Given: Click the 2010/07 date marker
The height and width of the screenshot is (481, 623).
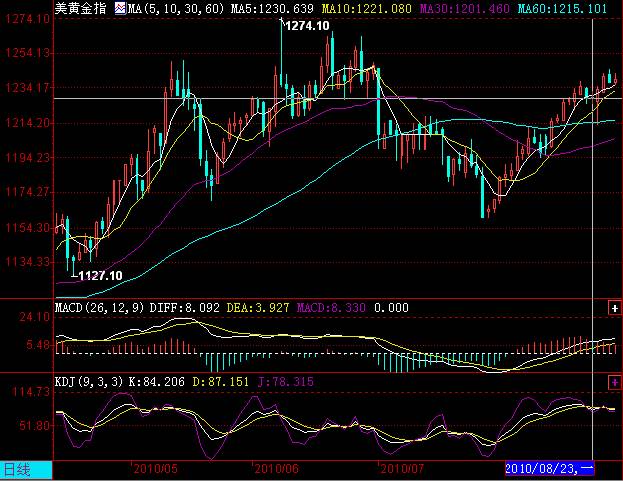Looking at the screenshot, I should [x=402, y=469].
